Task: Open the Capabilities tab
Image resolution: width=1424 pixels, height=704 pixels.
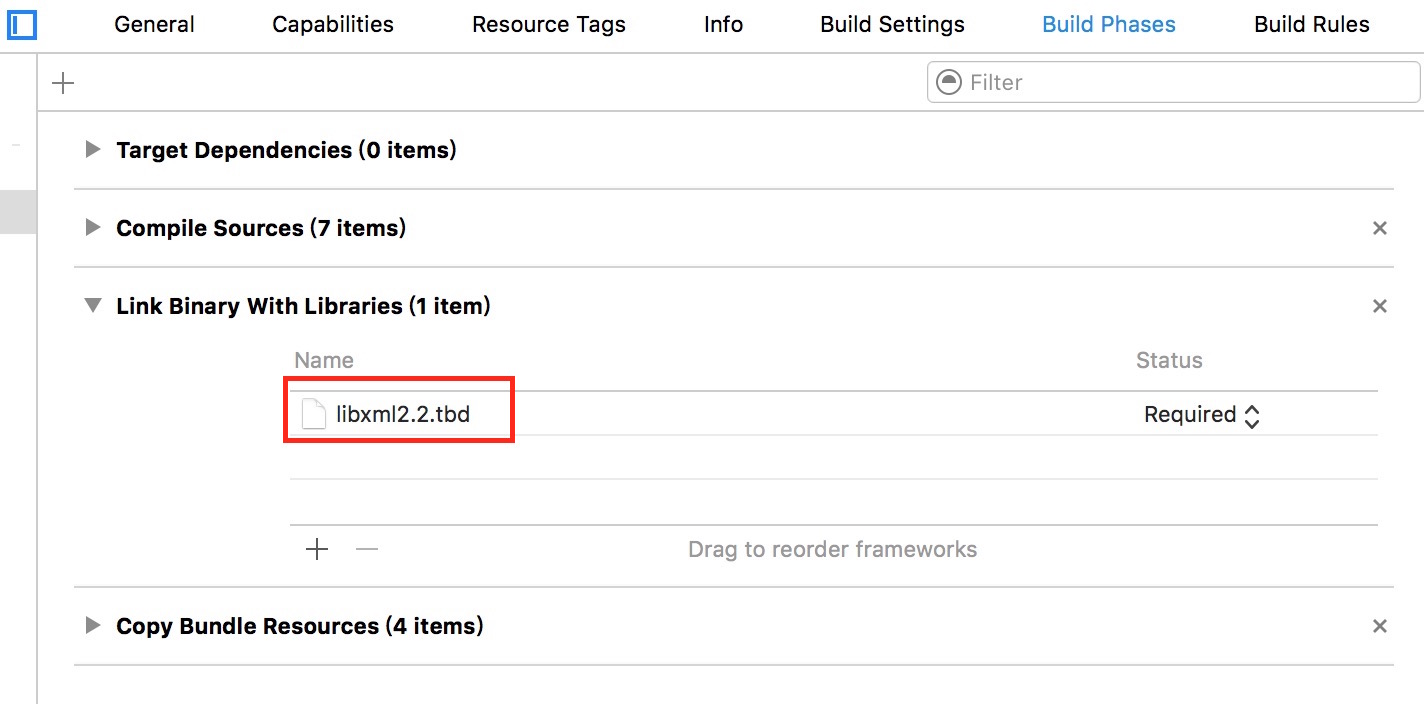Action: pos(333,25)
